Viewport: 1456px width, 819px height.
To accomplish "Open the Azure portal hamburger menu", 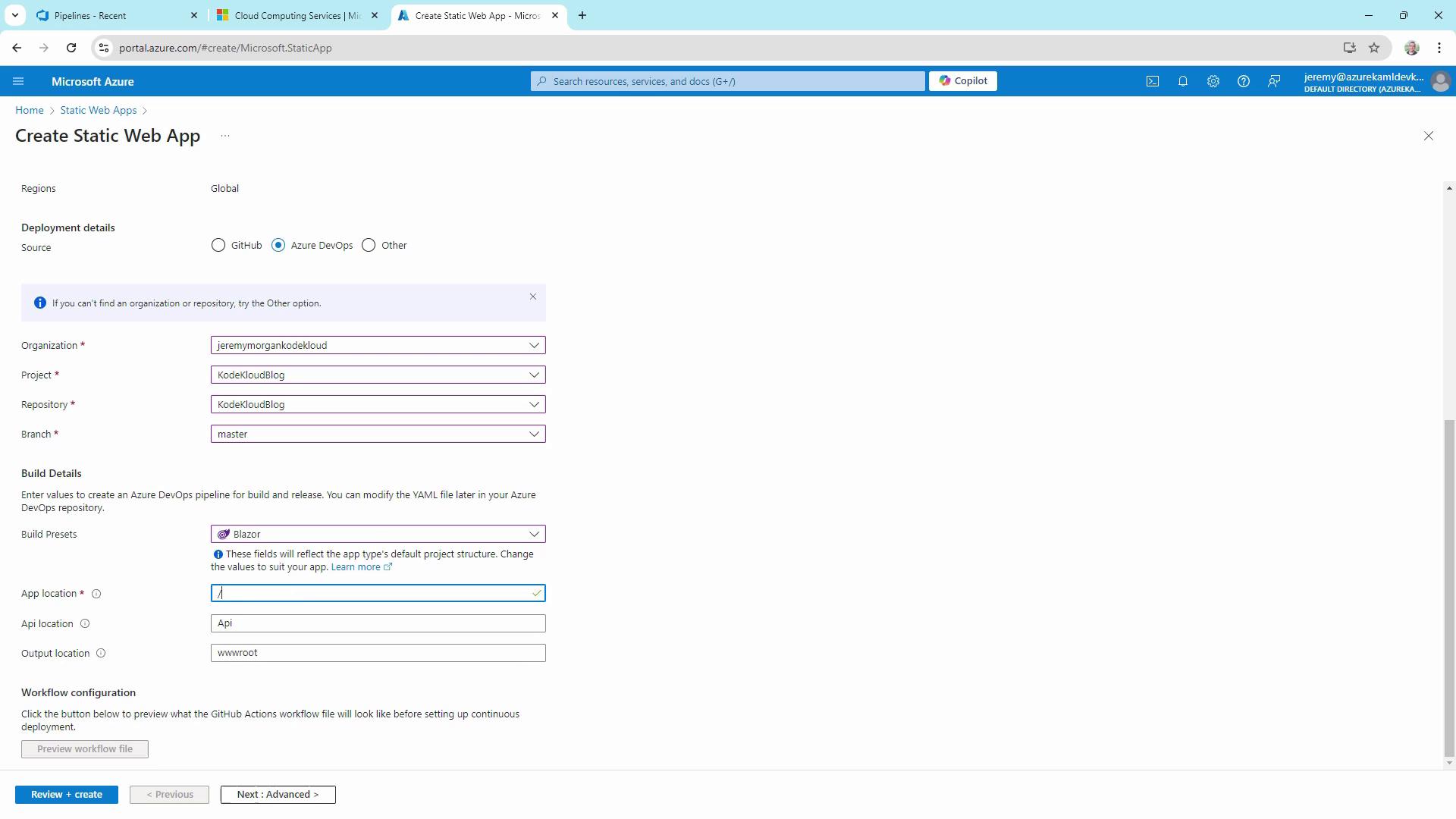I will [x=18, y=81].
